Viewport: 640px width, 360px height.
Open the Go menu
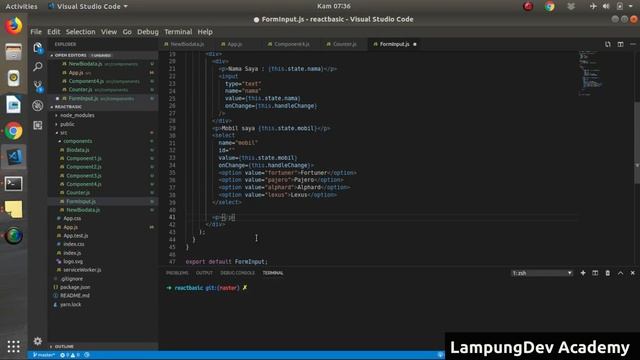127,32
